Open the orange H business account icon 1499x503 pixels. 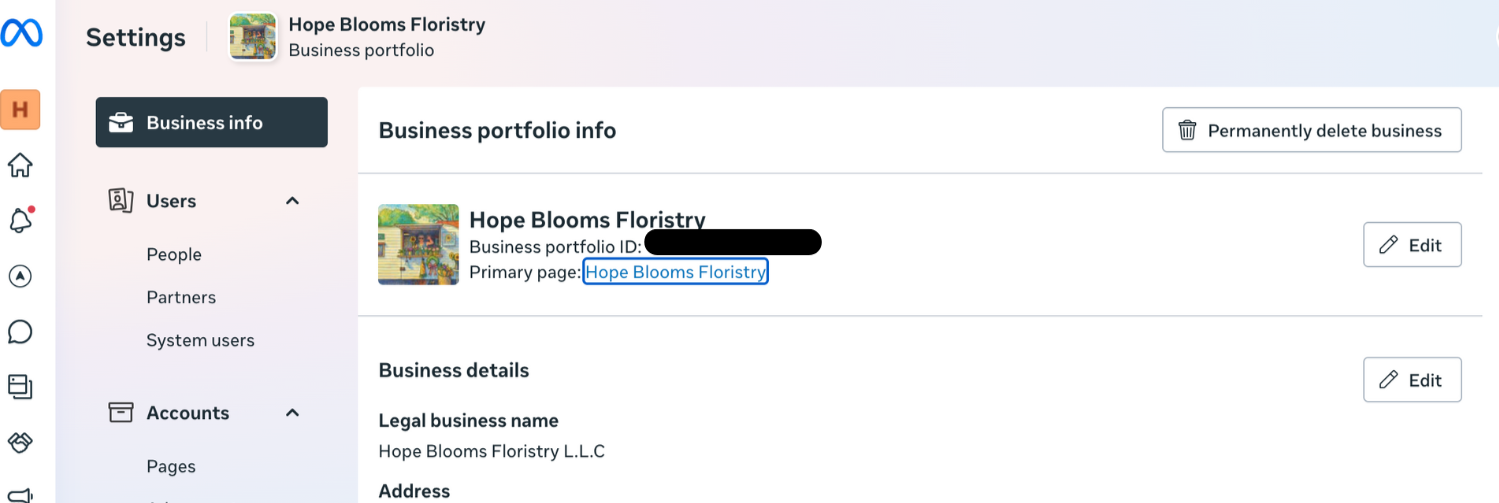(20, 110)
